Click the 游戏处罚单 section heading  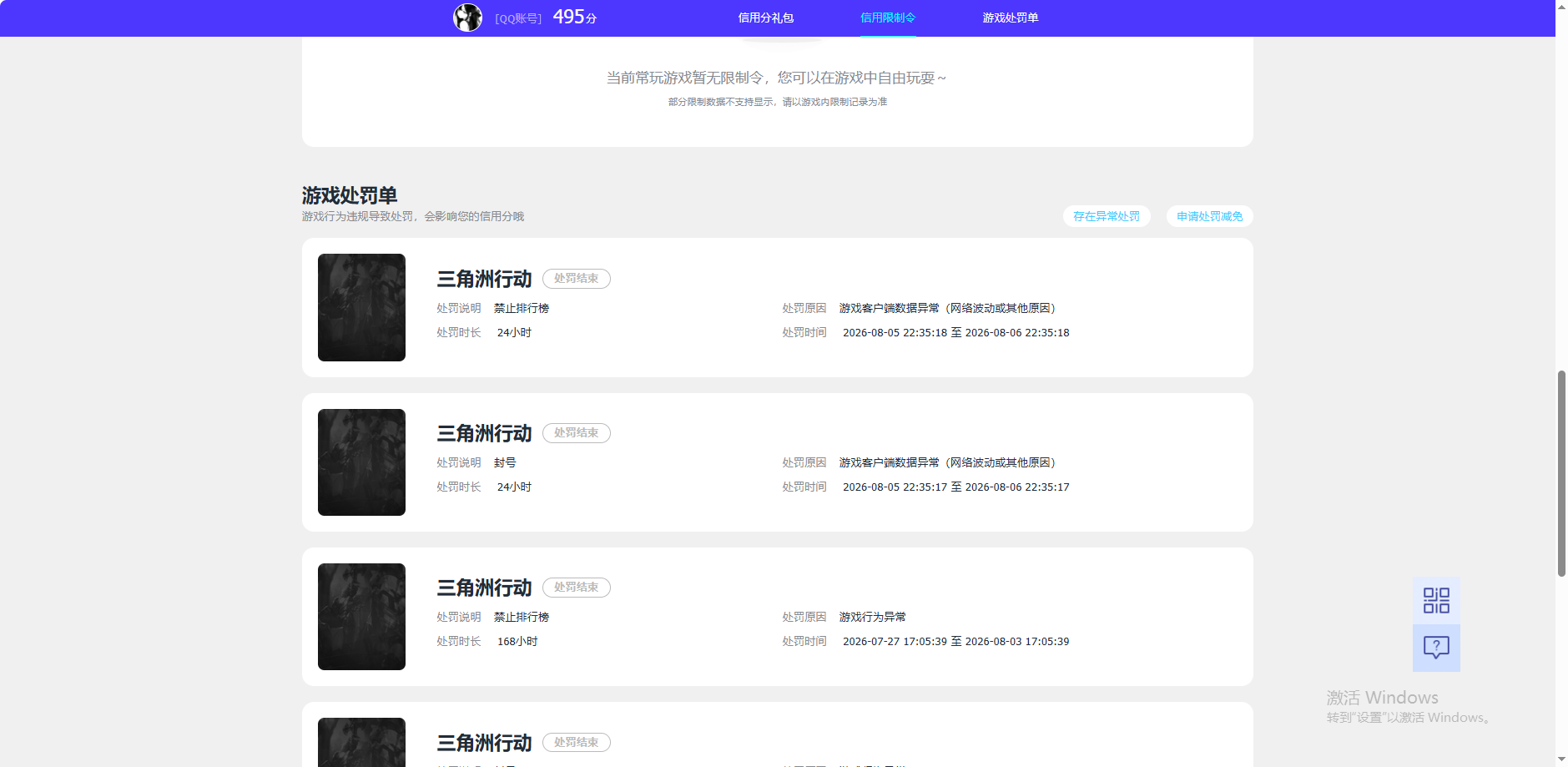tap(350, 195)
